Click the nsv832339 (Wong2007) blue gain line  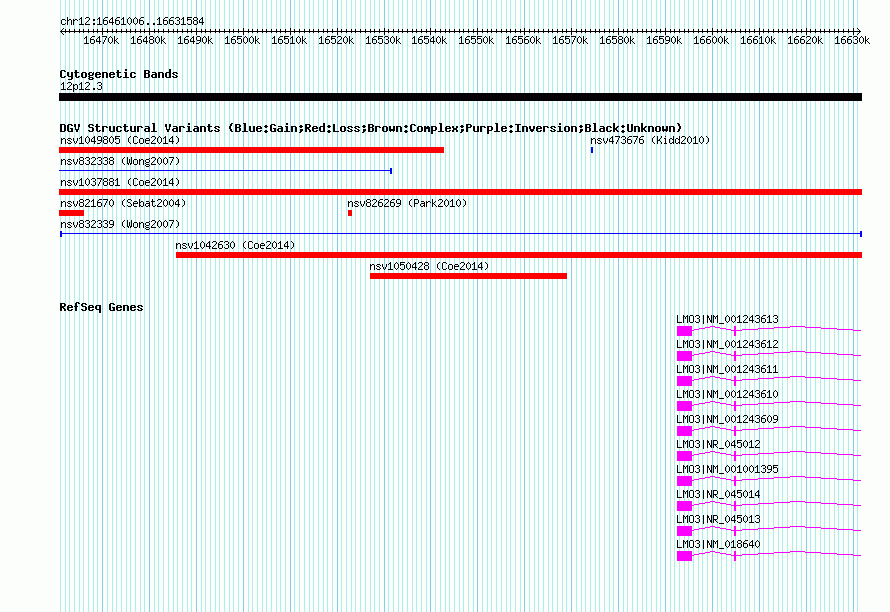(x=461, y=234)
